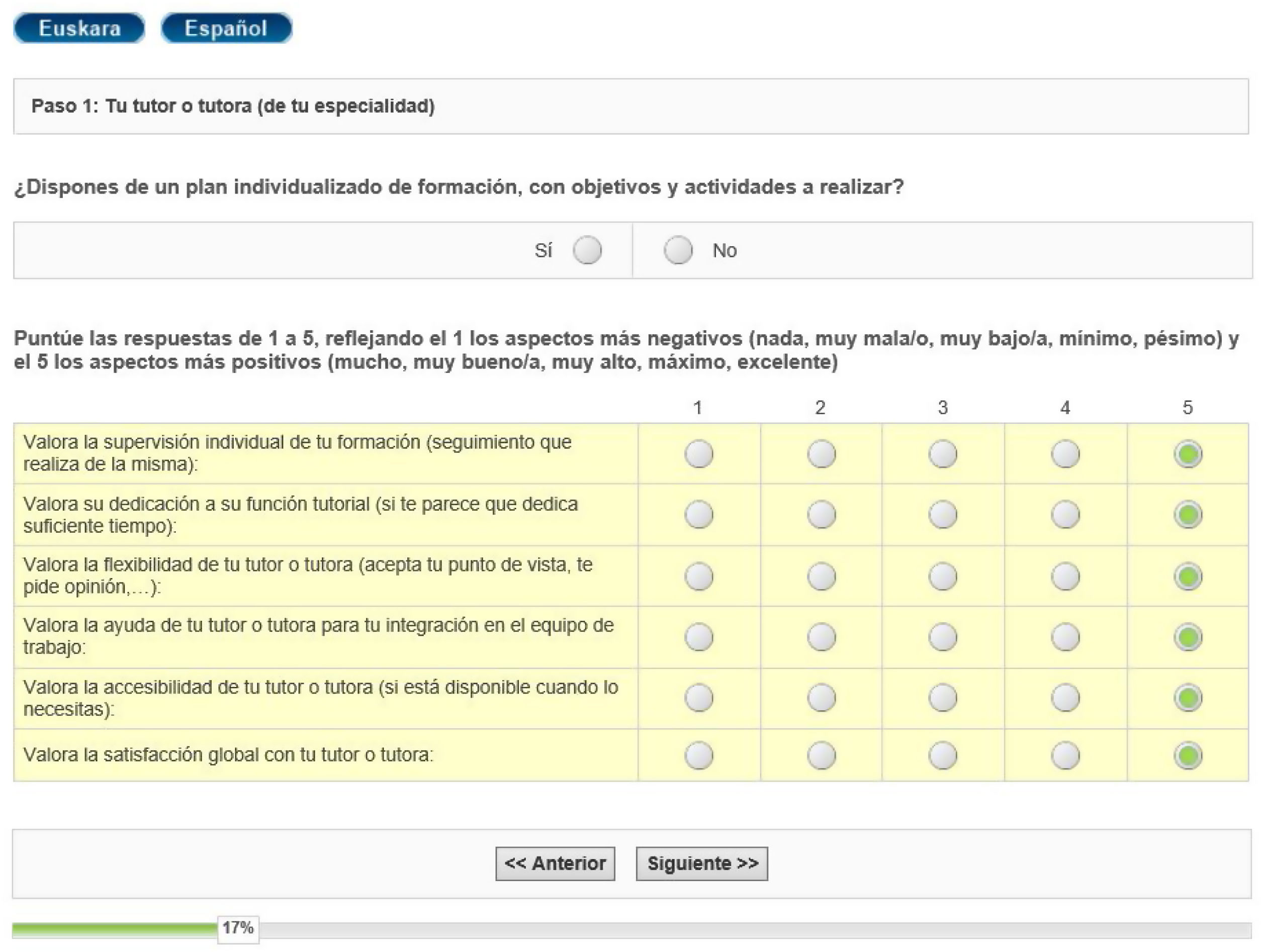This screenshot has width=1261, height=952.
Task: Rate accesibilidad de tu tutor as 2
Action: tap(822, 698)
